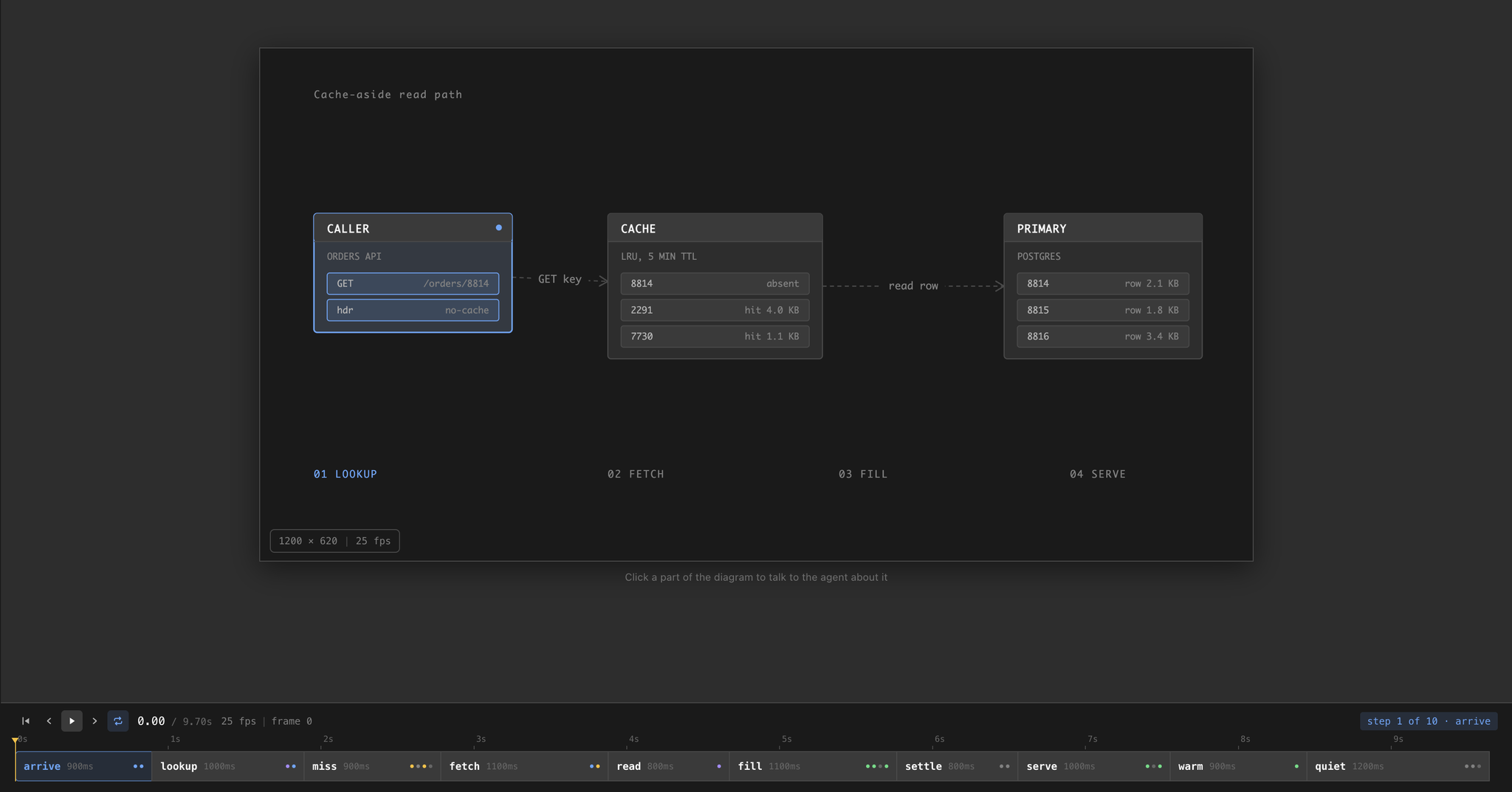
Task: Click the 02 FETCH stage label
Action: point(636,474)
